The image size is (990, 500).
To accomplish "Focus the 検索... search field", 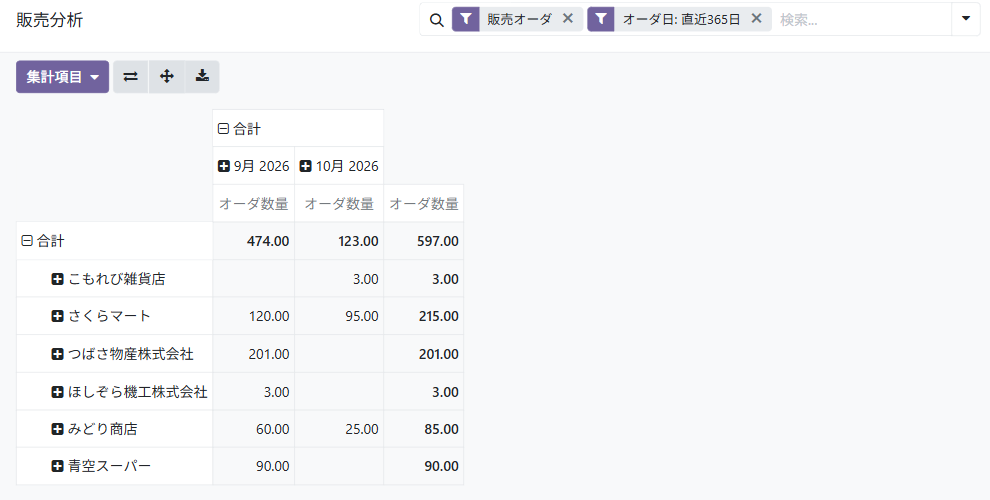I will click(x=862, y=20).
